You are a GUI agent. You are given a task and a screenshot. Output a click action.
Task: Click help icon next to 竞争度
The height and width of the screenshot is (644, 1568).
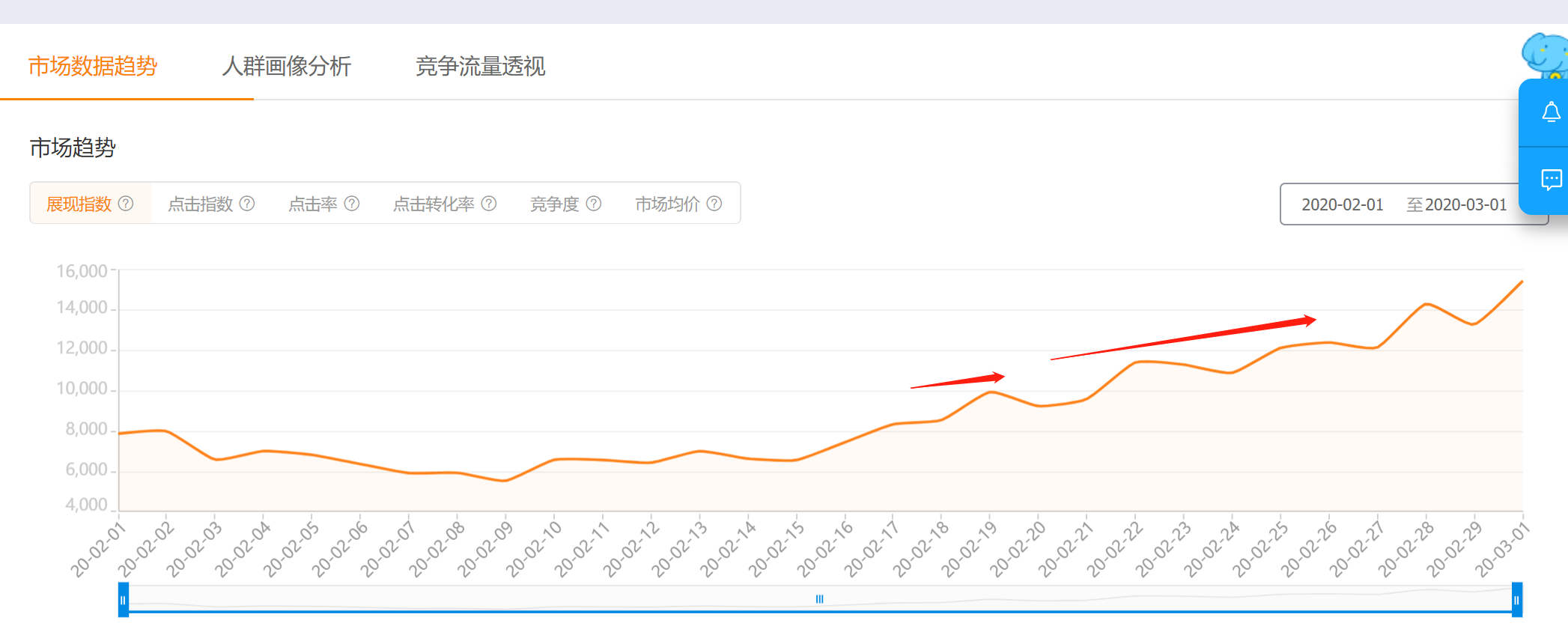pyautogui.click(x=594, y=204)
